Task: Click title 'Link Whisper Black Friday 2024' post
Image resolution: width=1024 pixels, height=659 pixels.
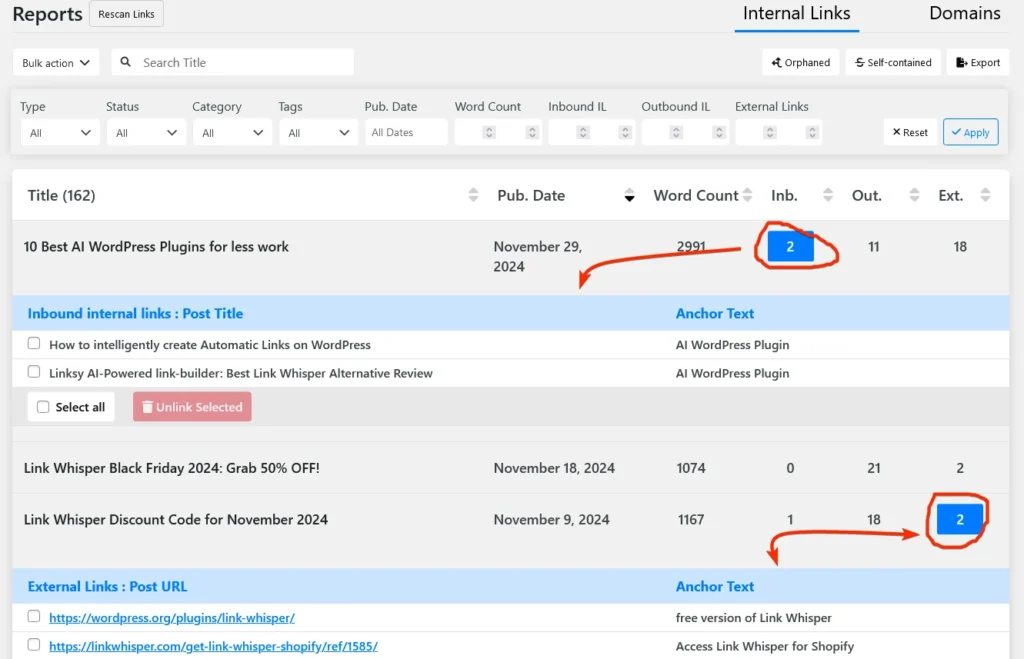Action: [172, 468]
